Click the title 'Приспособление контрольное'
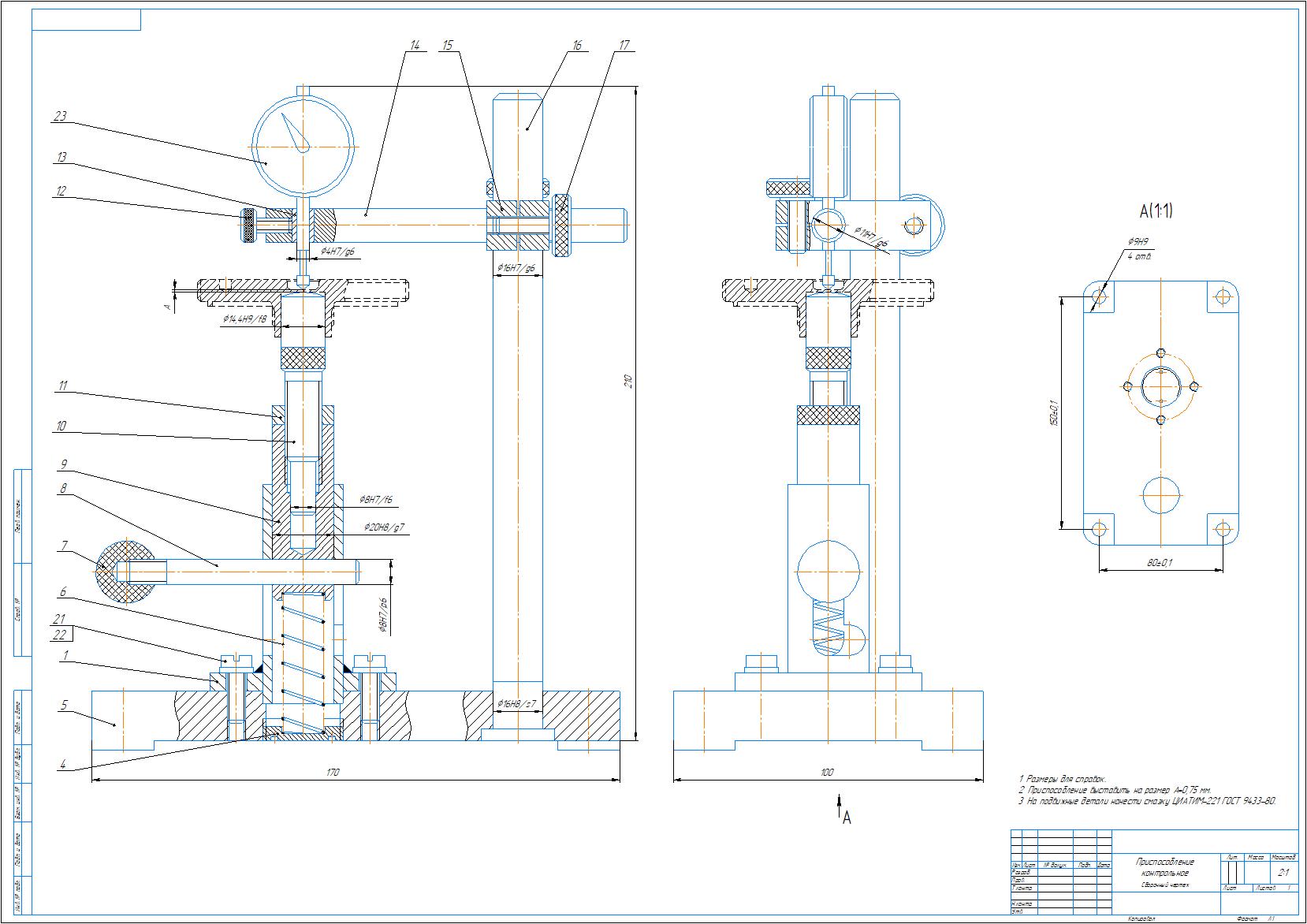The width and height of the screenshot is (1307, 924). [1164, 867]
